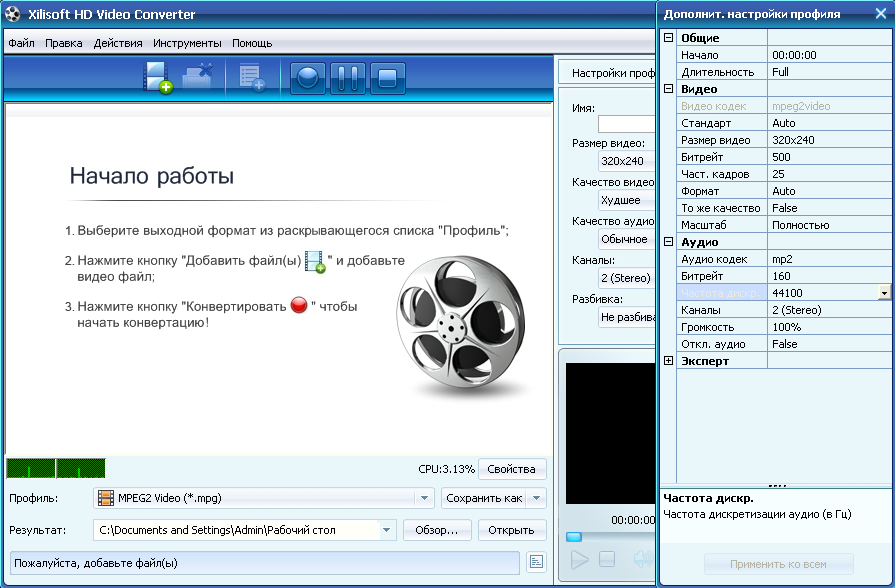The width and height of the screenshot is (895, 588).
Task: Open the Частота дискр. 44100 dropdown arrow
Action: coord(884,293)
